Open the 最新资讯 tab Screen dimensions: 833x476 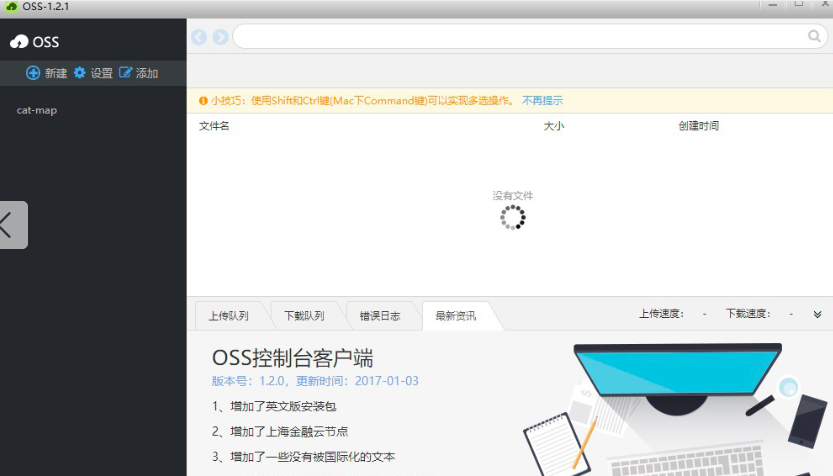pyautogui.click(x=456, y=316)
